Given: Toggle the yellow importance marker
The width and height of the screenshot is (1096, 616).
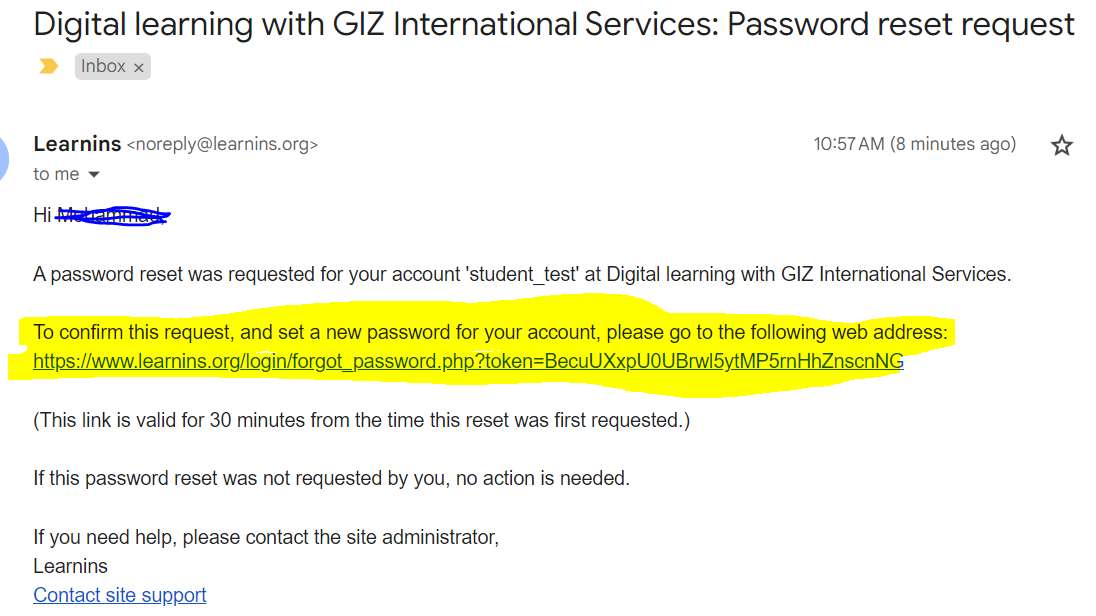Looking at the screenshot, I should (48, 66).
